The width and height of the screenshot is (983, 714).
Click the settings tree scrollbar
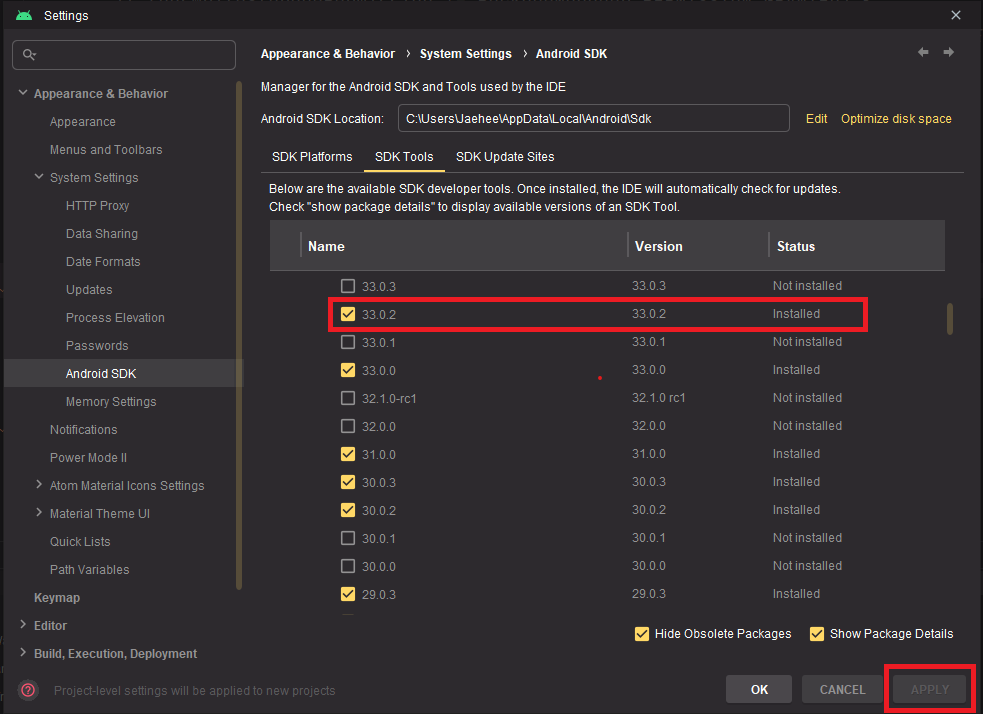[x=238, y=335]
